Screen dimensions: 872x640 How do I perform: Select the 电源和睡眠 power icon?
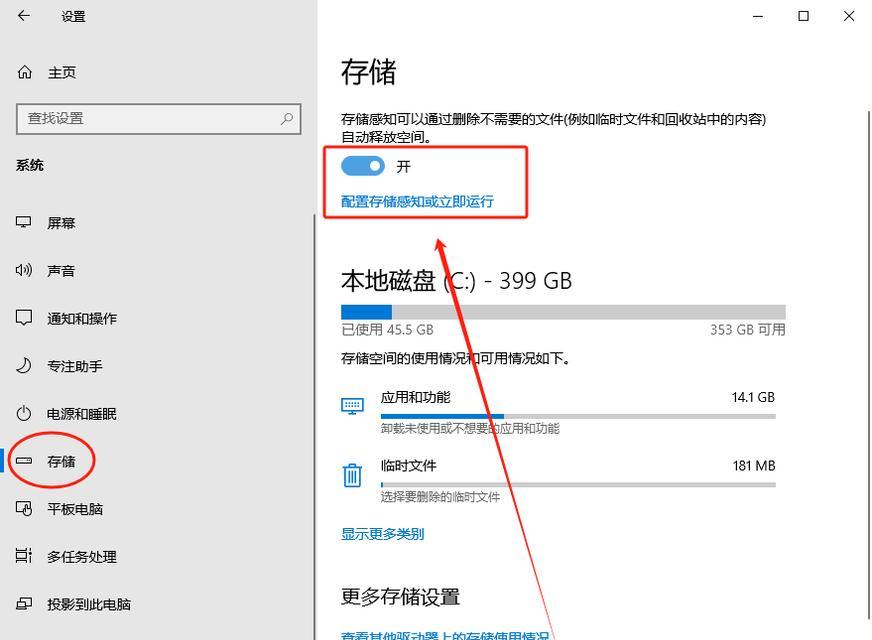pos(23,414)
